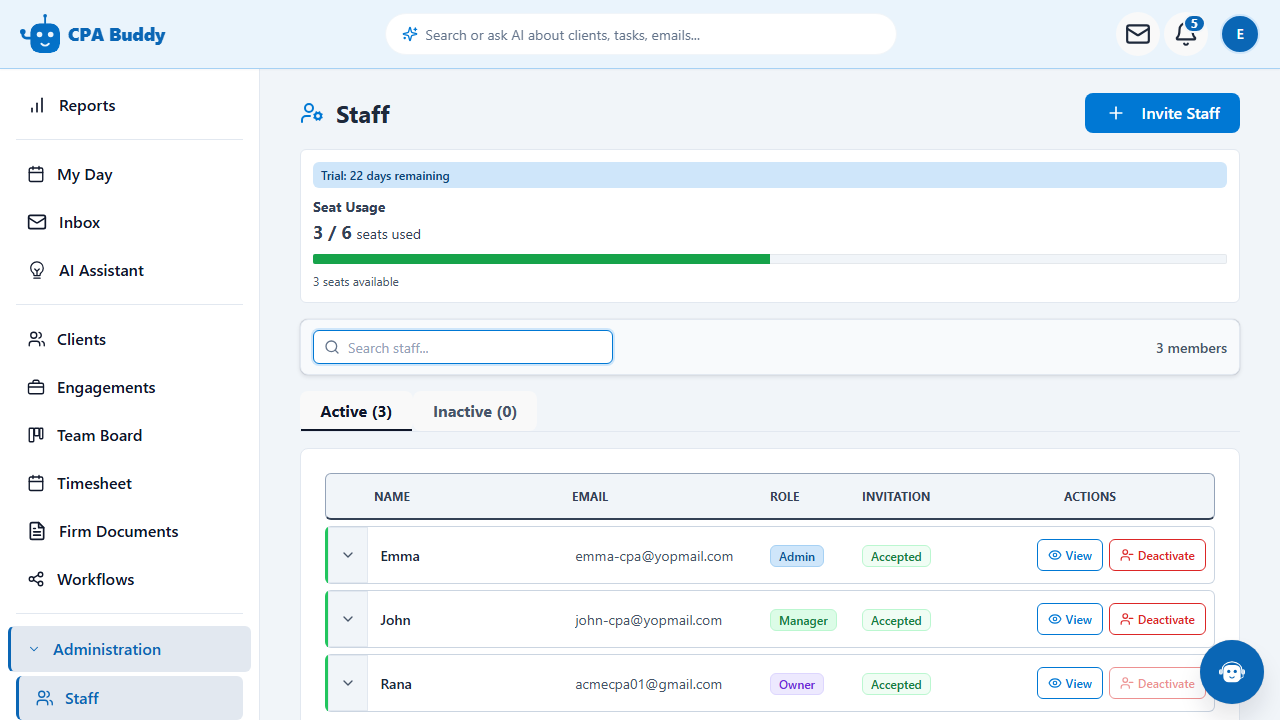
Task: Open the user avatar E menu
Action: (x=1240, y=34)
